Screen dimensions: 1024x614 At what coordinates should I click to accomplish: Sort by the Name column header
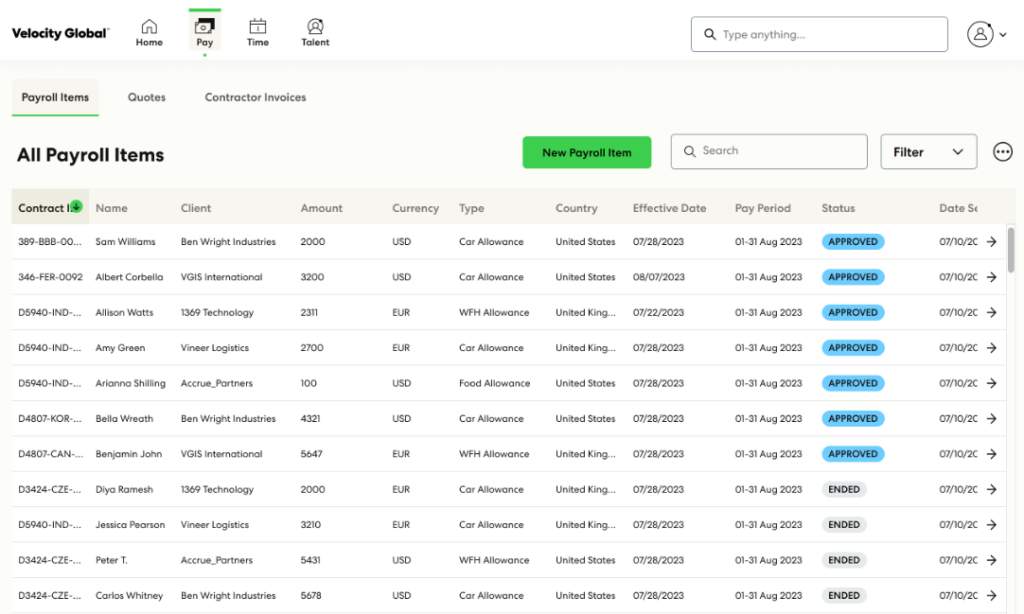[x=112, y=208]
